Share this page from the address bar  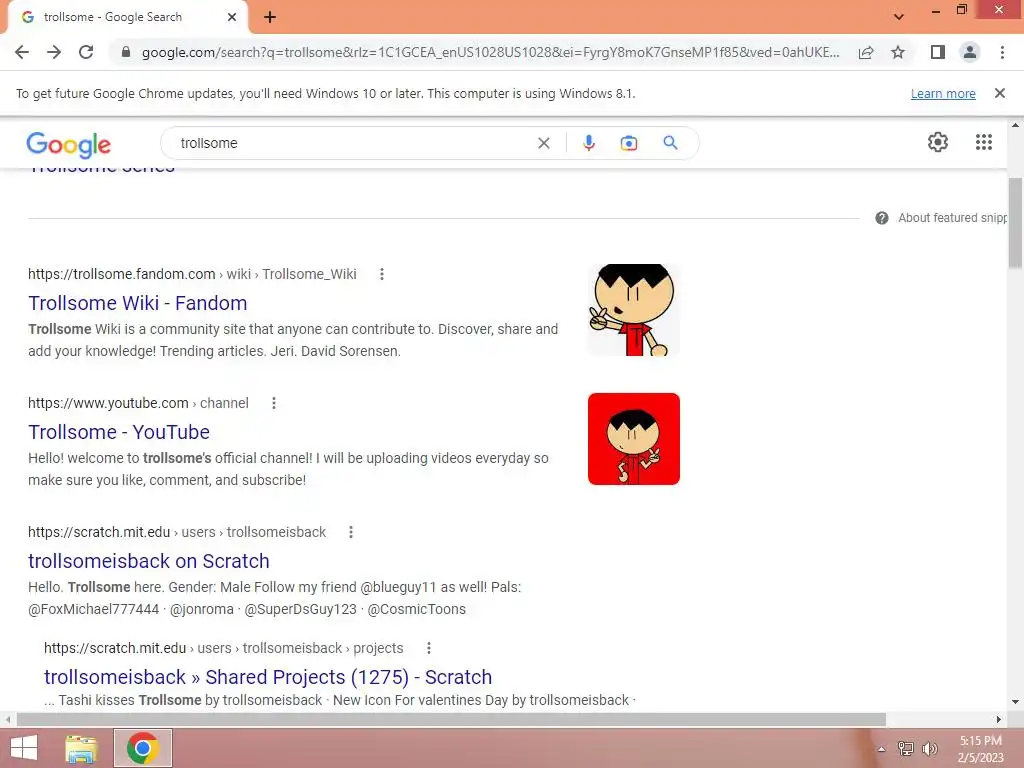point(866,52)
